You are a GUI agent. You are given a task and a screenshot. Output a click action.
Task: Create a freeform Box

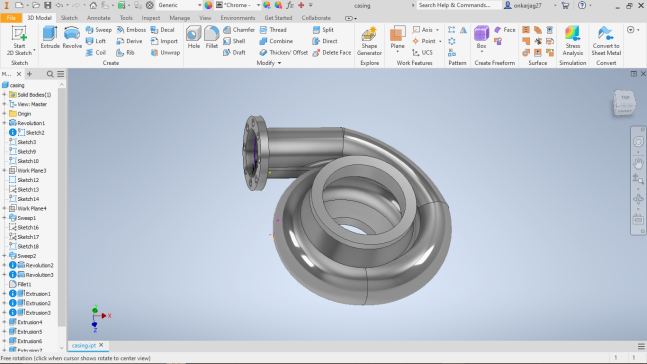pyautogui.click(x=482, y=38)
